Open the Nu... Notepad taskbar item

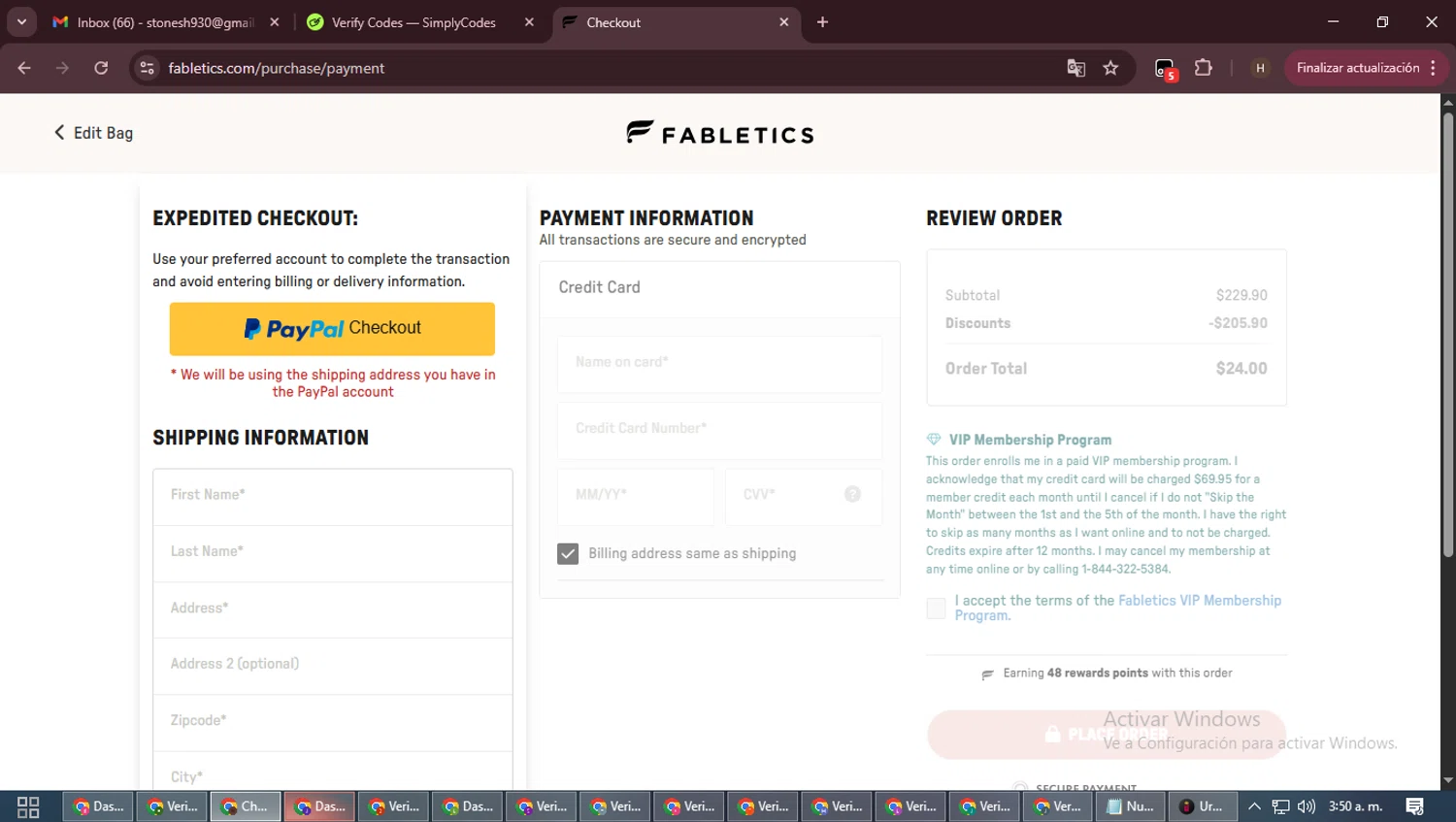point(1131,806)
